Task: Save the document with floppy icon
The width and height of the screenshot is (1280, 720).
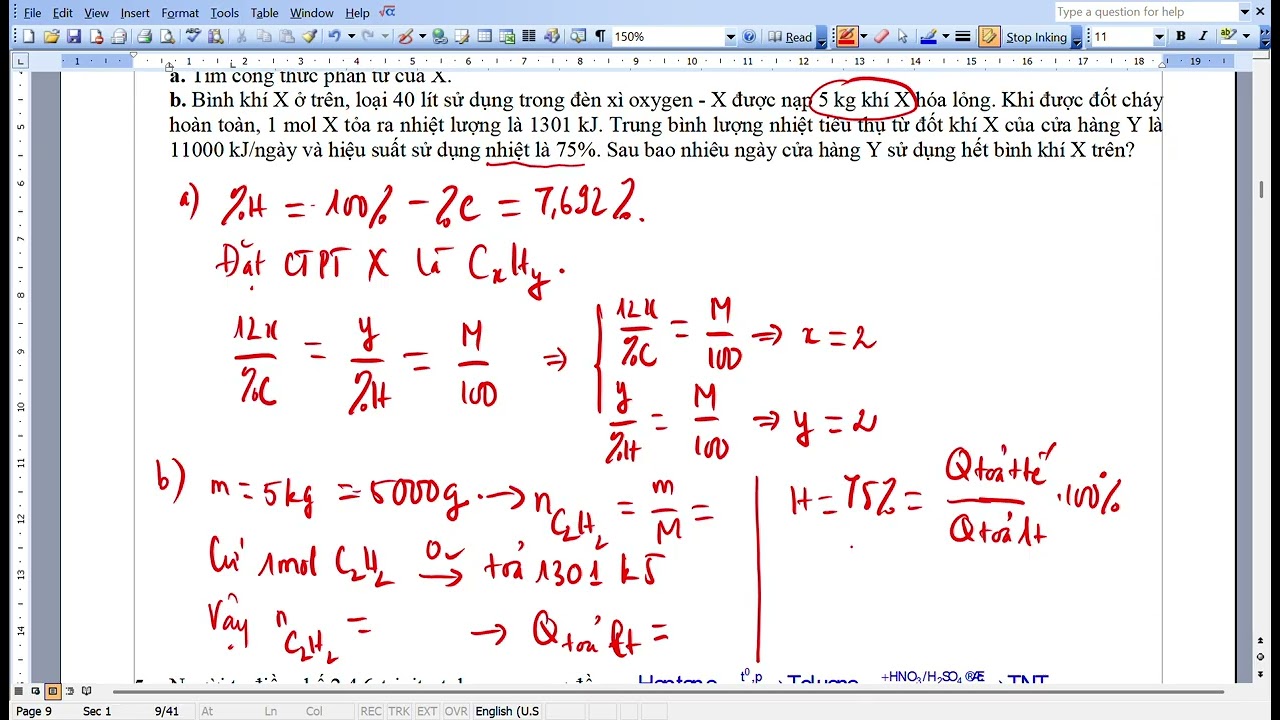Action: (x=74, y=36)
